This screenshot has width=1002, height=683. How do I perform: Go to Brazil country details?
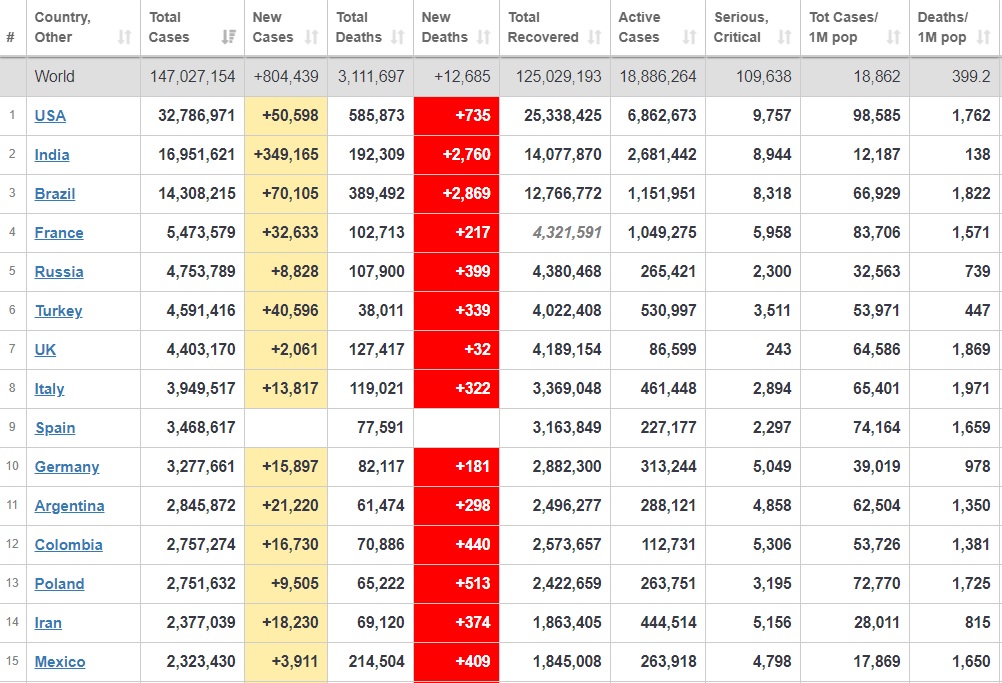55,194
